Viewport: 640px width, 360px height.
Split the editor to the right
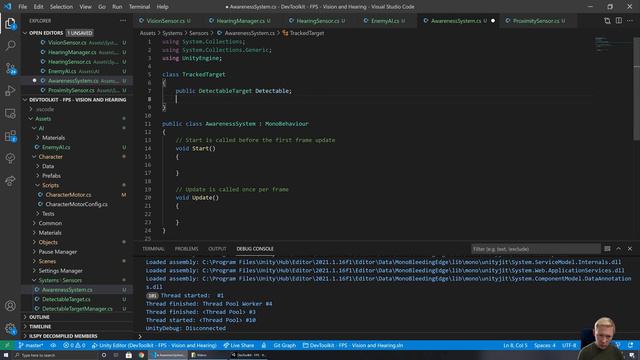click(x=619, y=20)
